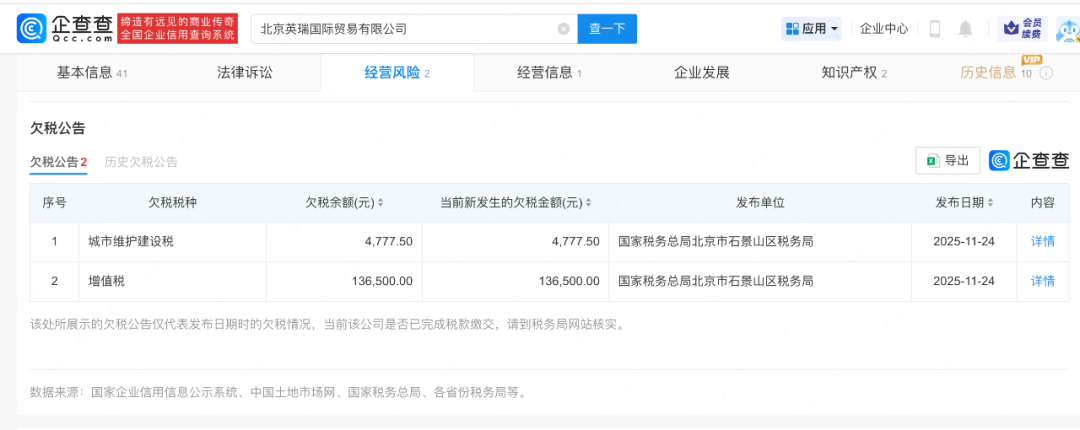Sort by 当前新发生的欠税金额 column
This screenshot has height=430, width=1080.
pyautogui.click(x=587, y=203)
